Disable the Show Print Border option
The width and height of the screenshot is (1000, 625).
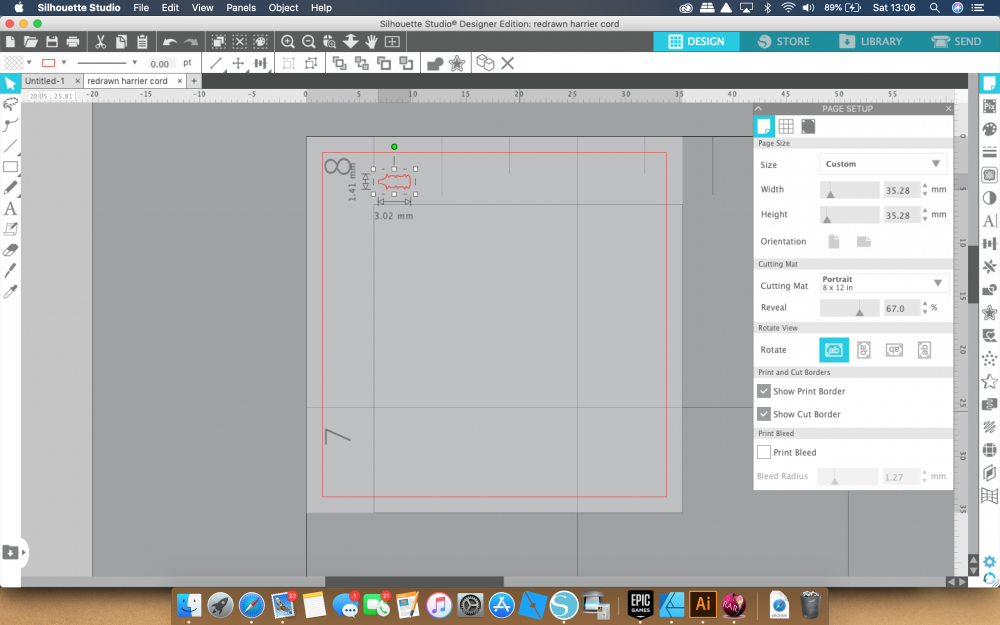(763, 391)
